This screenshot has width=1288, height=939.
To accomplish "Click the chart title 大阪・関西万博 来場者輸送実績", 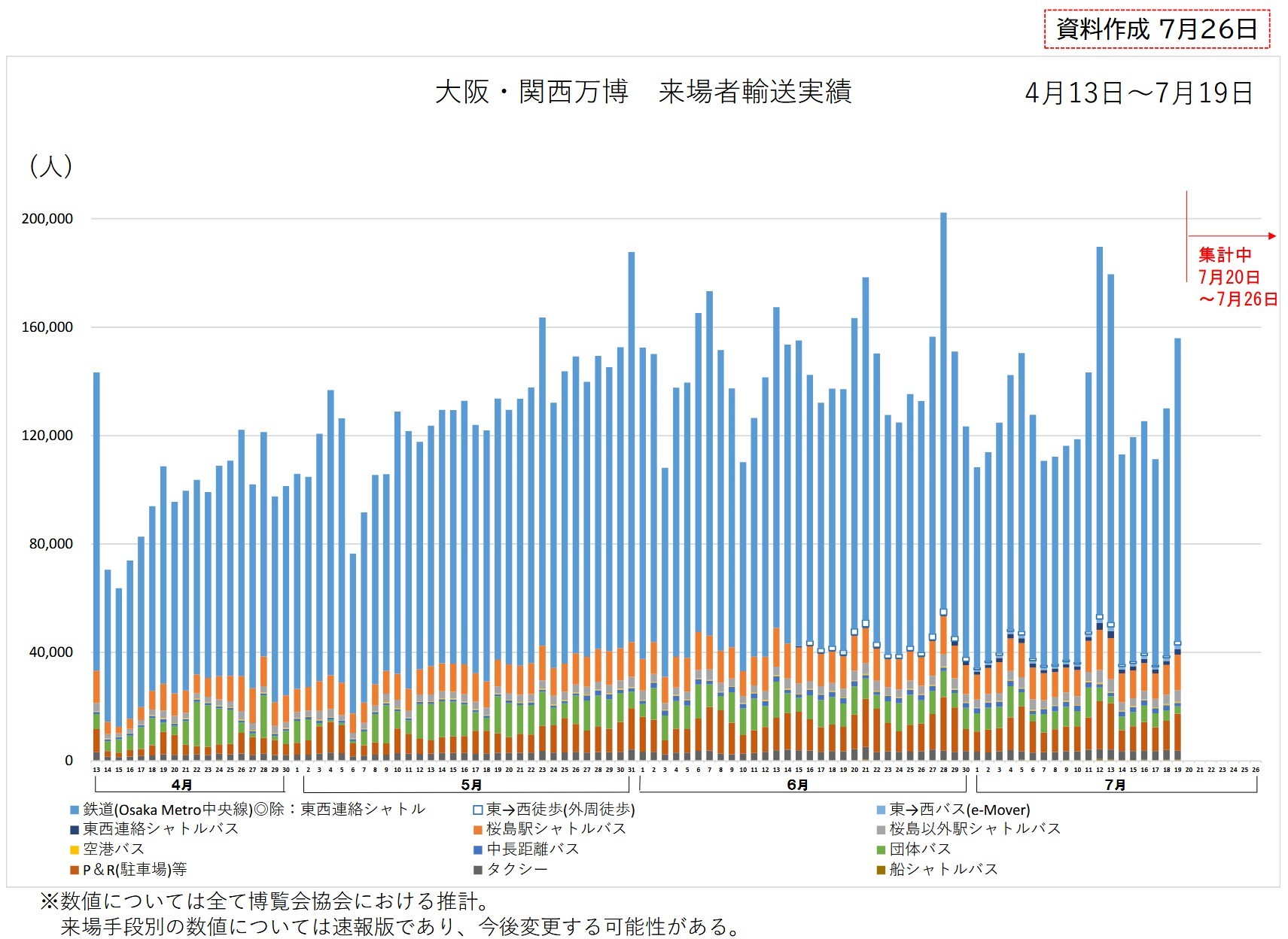I will 643,92.
